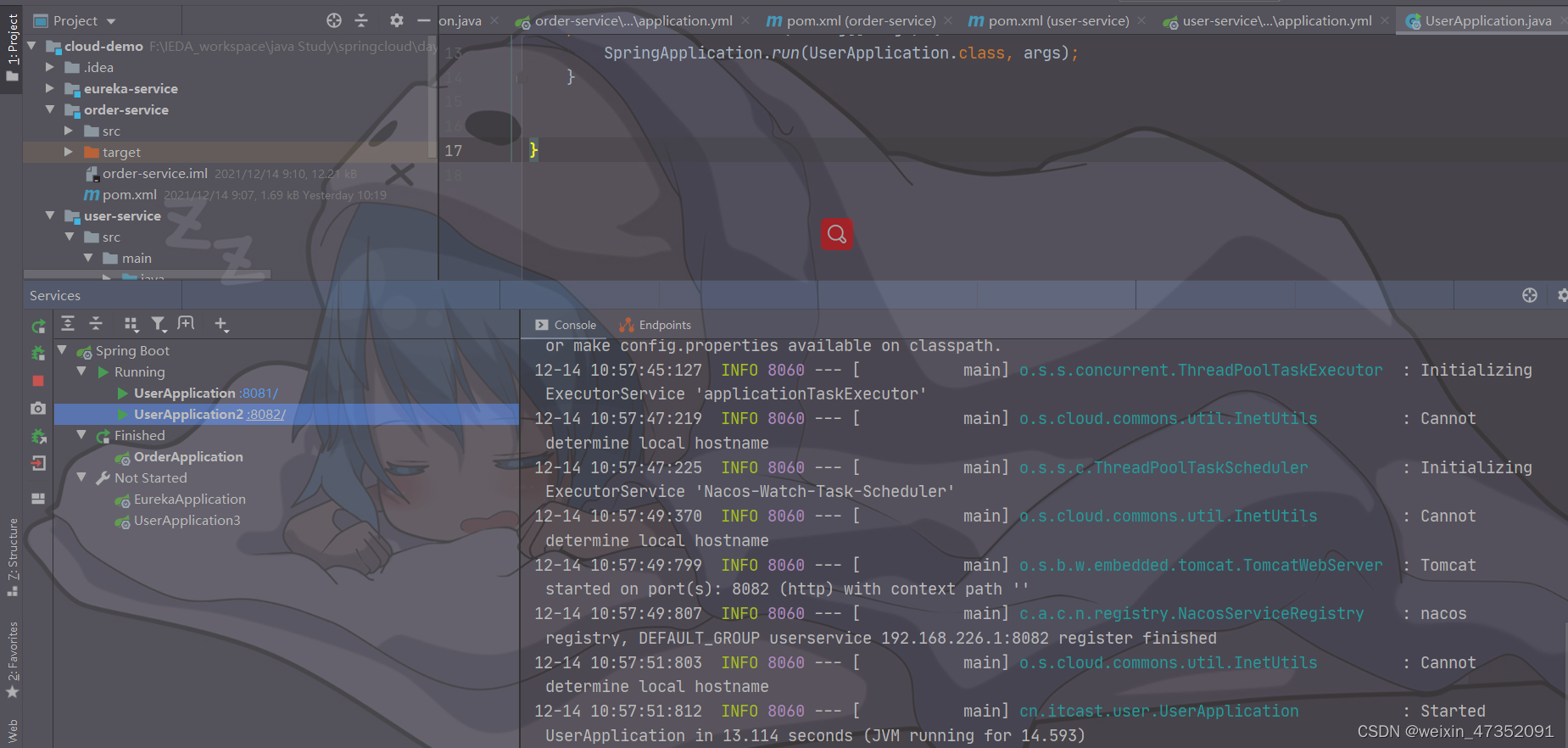
Task: Switch to the Endpoints tab
Action: click(x=655, y=325)
